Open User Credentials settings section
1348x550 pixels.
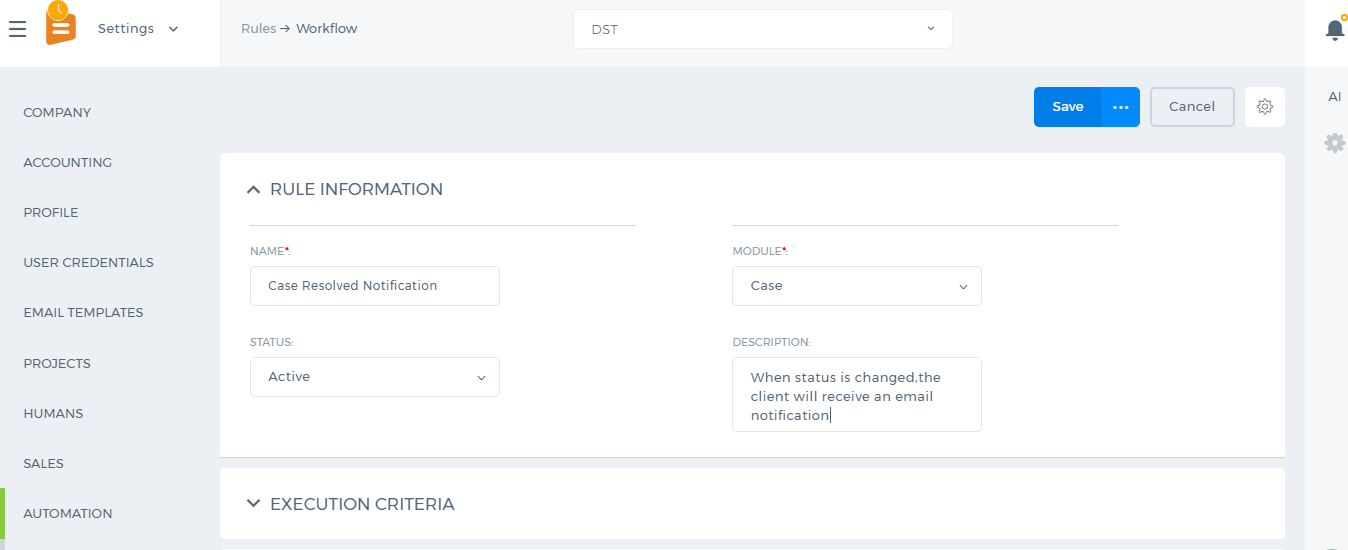coord(89,262)
